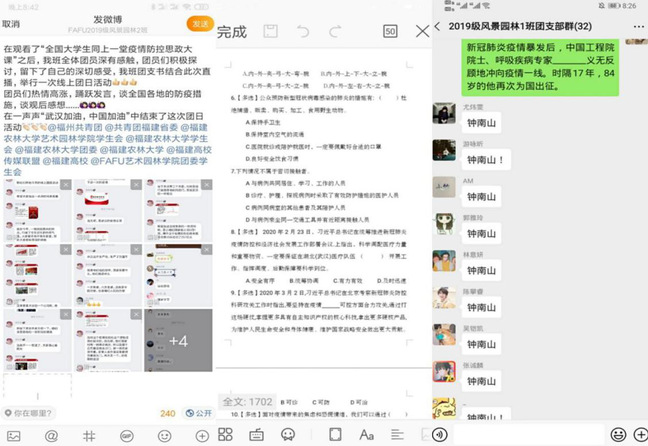Viewport: 648px width, 446px height.
Task: Switch to voice input in WeChat
Action: click(440, 434)
